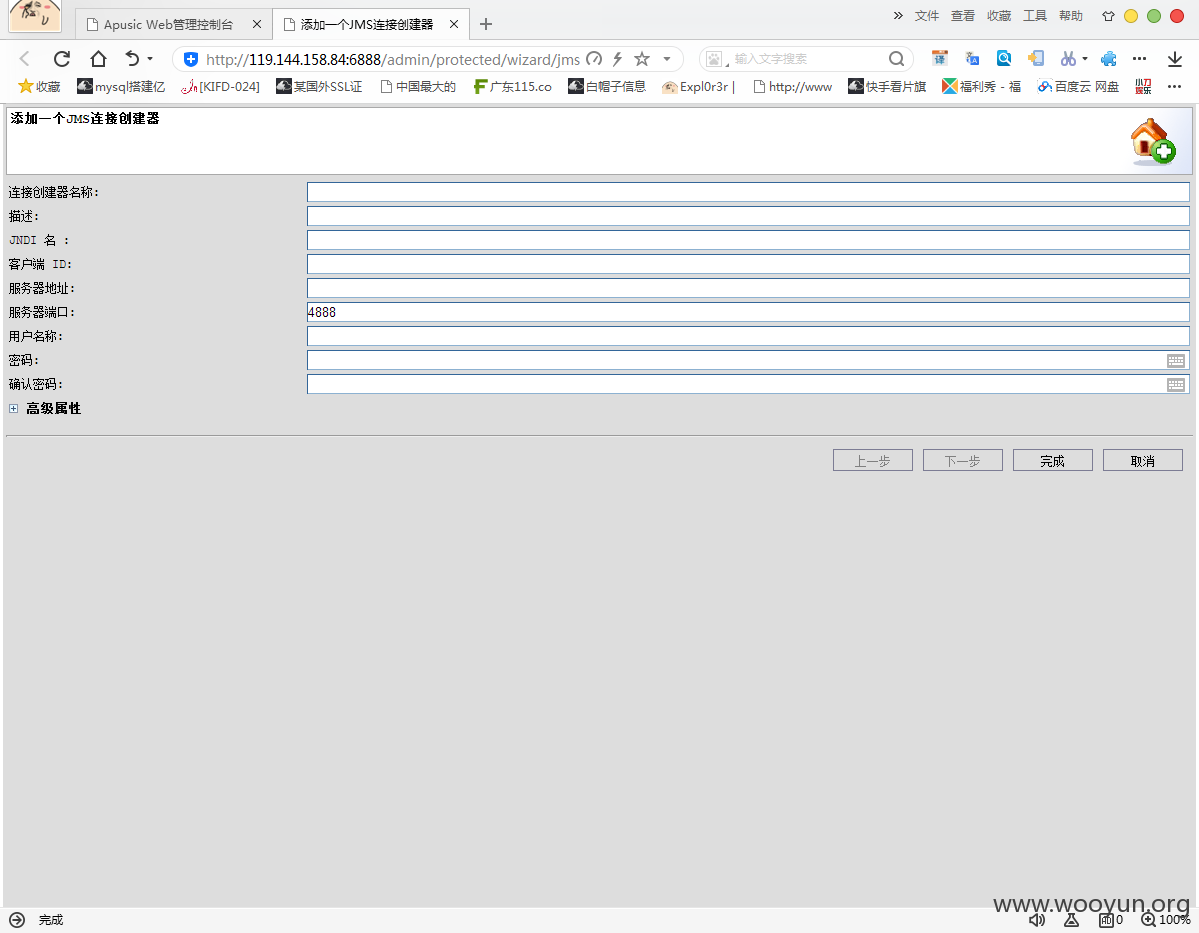The width and height of the screenshot is (1199, 933).
Task: Click the 完成 finish button
Action: coord(1052,460)
